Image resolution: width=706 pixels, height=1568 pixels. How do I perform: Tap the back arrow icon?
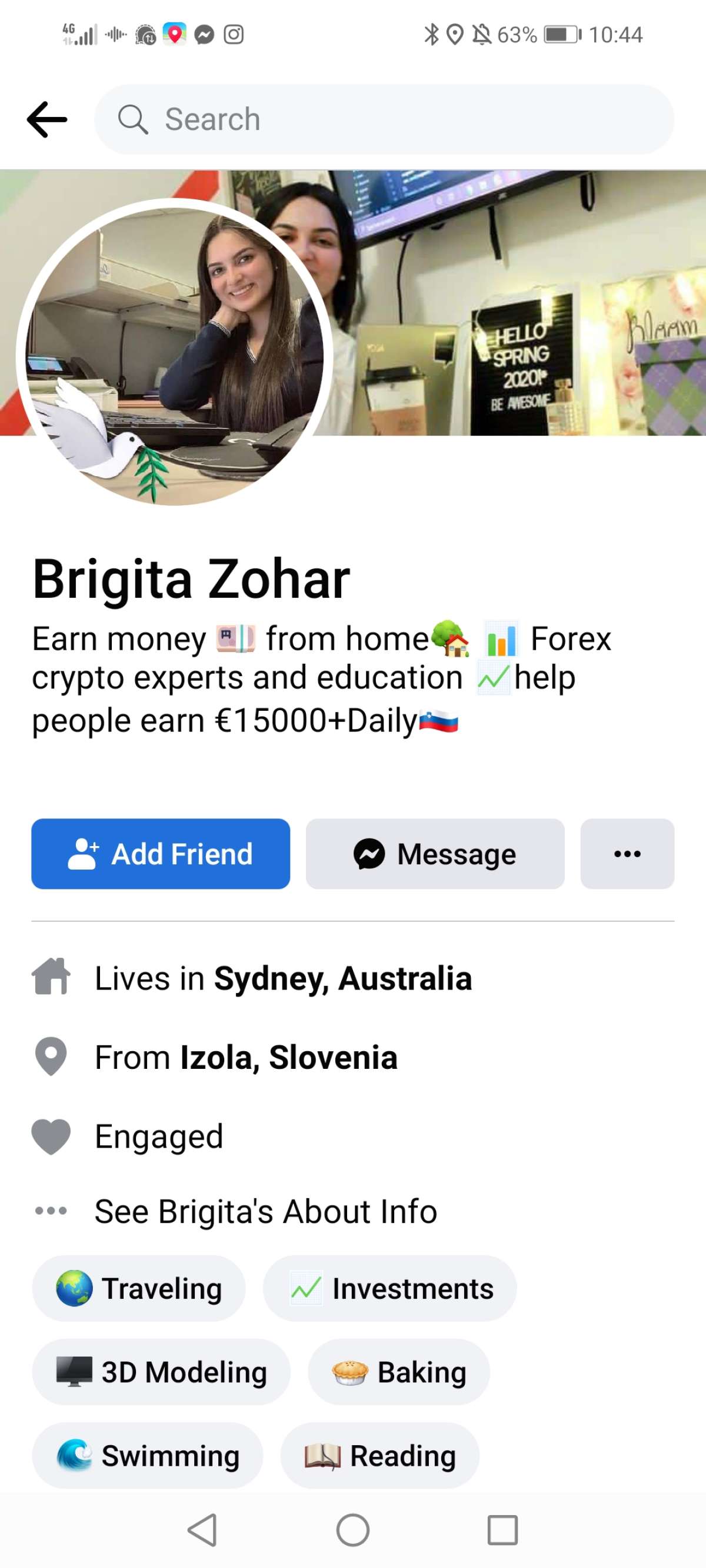47,119
